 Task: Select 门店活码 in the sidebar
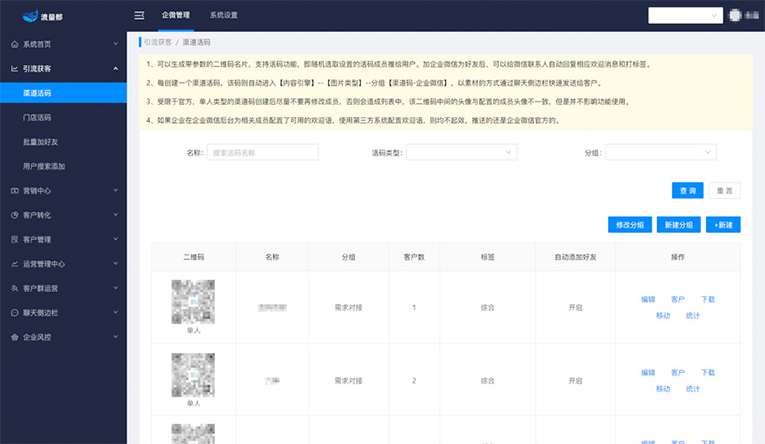pyautogui.click(x=37, y=117)
